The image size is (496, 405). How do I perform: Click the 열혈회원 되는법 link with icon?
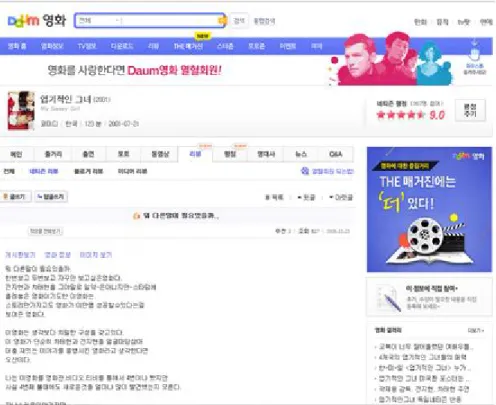[327, 171]
